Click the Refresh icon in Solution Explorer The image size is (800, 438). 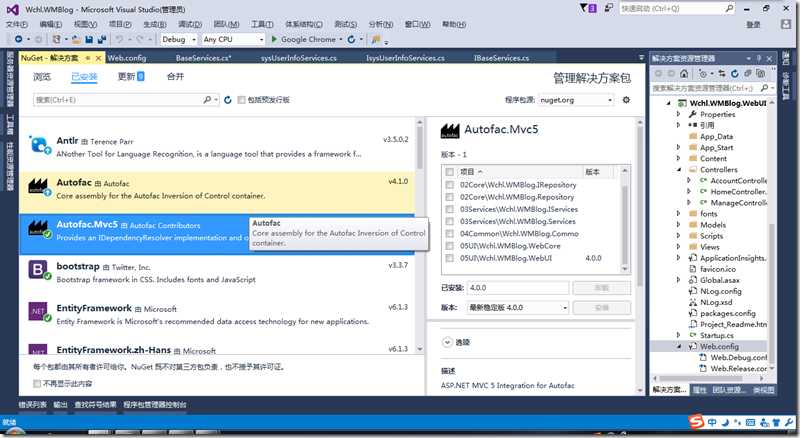coord(735,74)
